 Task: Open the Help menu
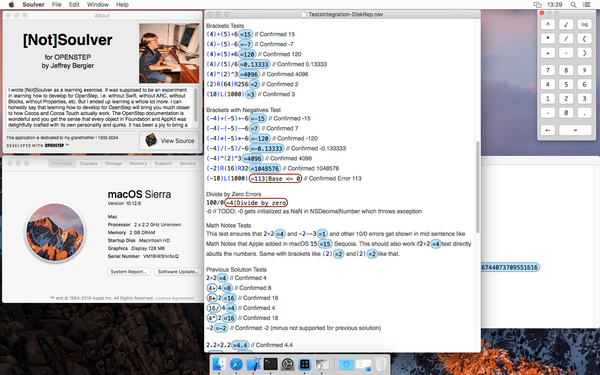(x=122, y=5)
